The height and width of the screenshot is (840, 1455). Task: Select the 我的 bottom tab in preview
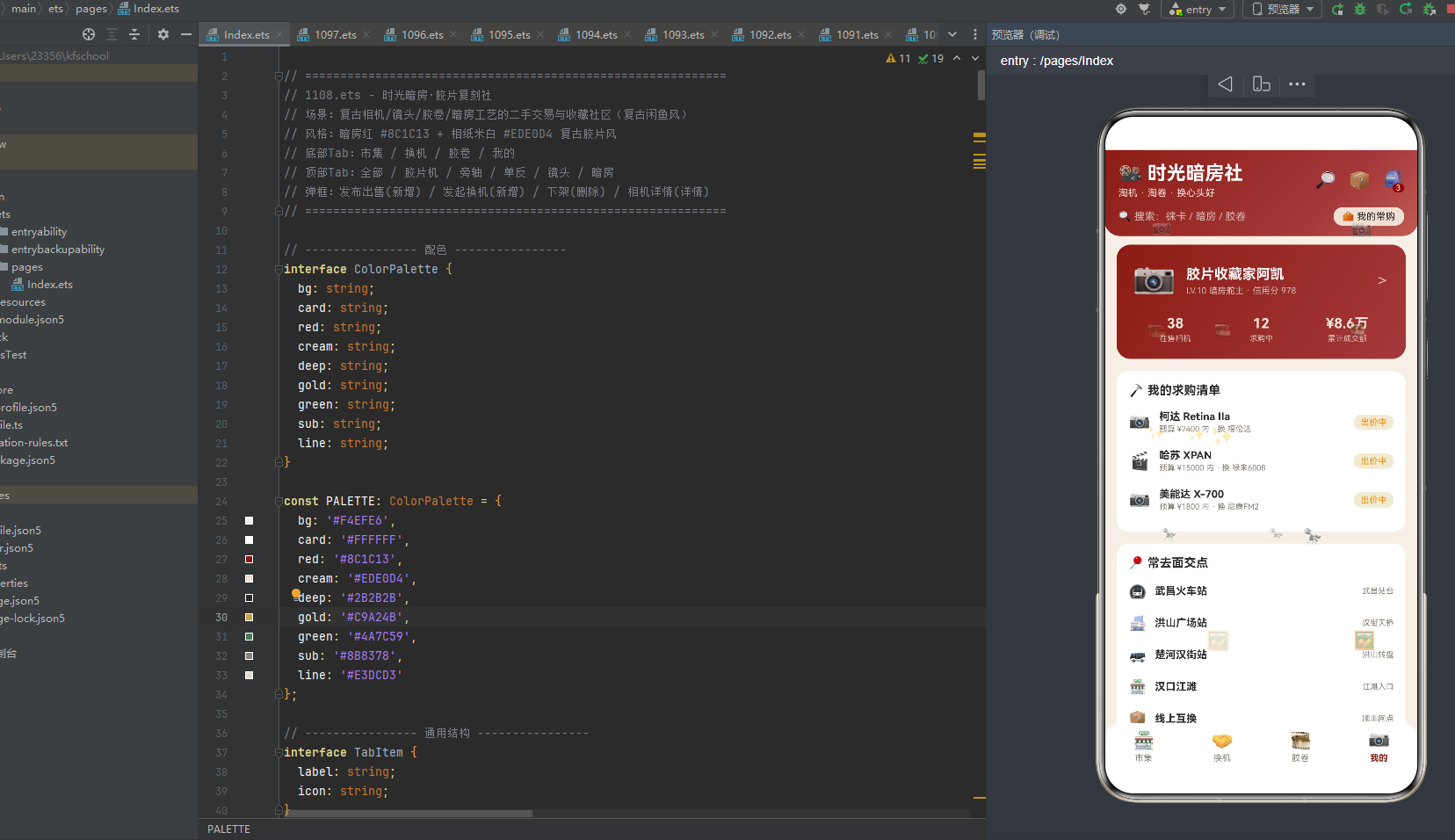point(1379,747)
